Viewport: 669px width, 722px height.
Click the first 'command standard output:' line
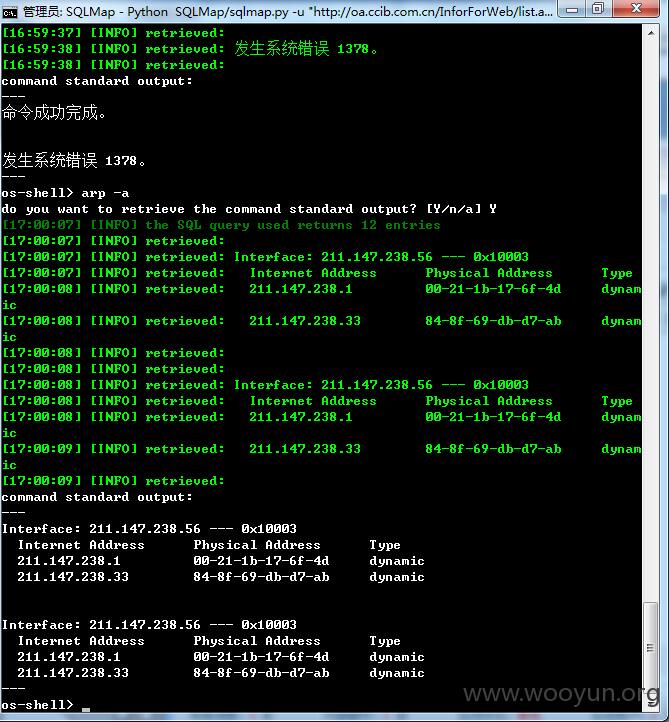[x=97, y=81]
